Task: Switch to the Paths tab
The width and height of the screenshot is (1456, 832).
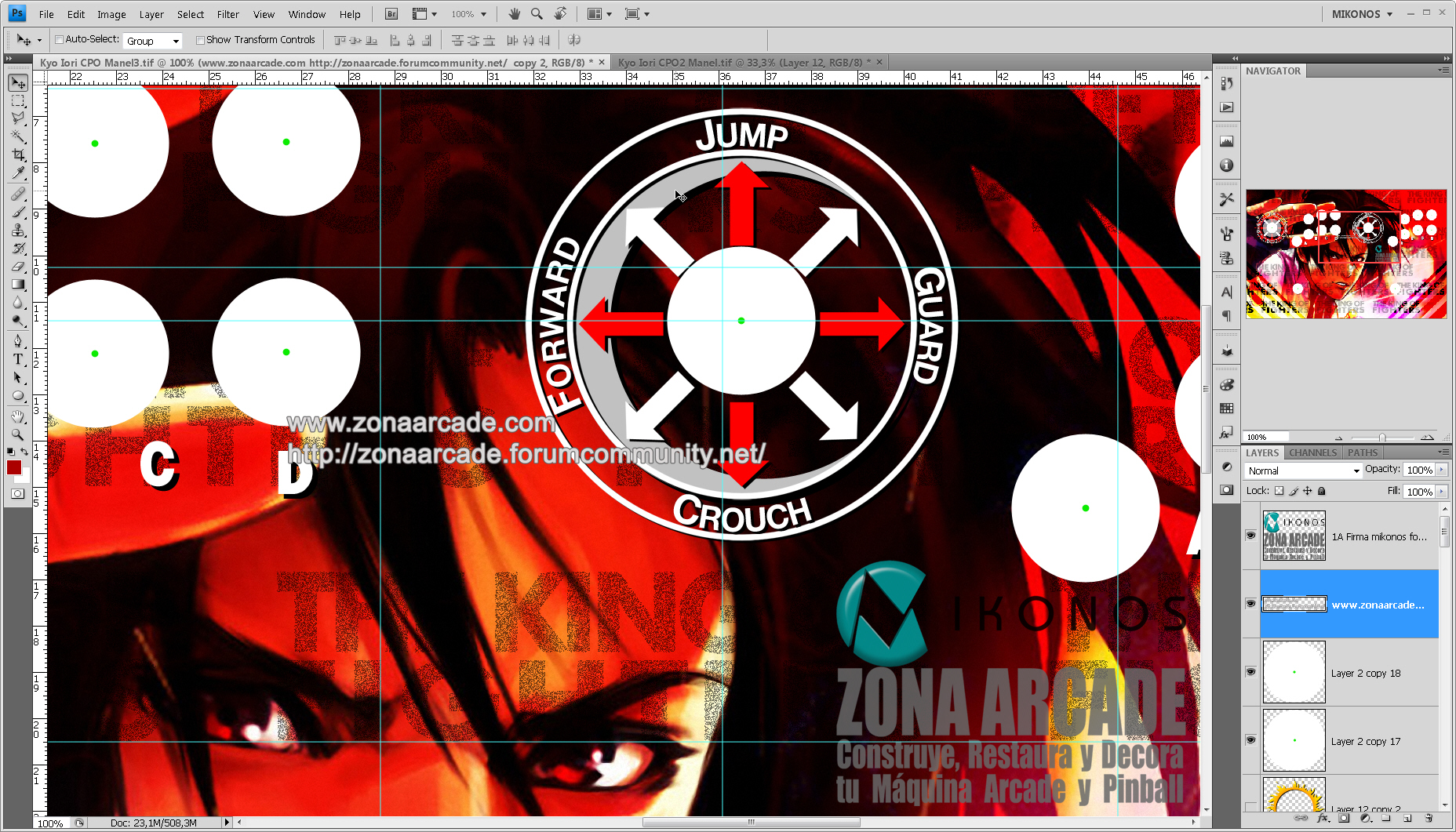Action: point(1363,452)
